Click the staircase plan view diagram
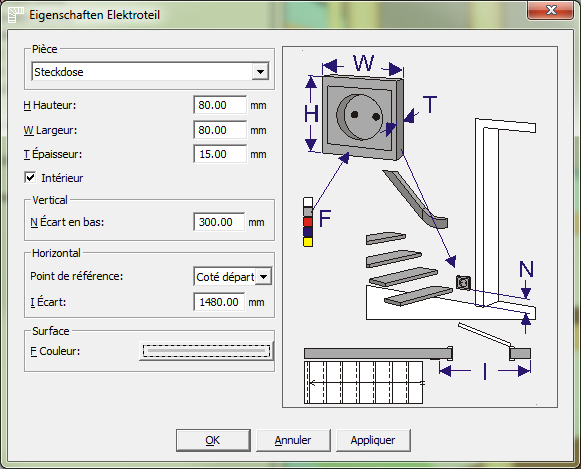Viewport: 581px width, 469px height. pyautogui.click(x=363, y=383)
